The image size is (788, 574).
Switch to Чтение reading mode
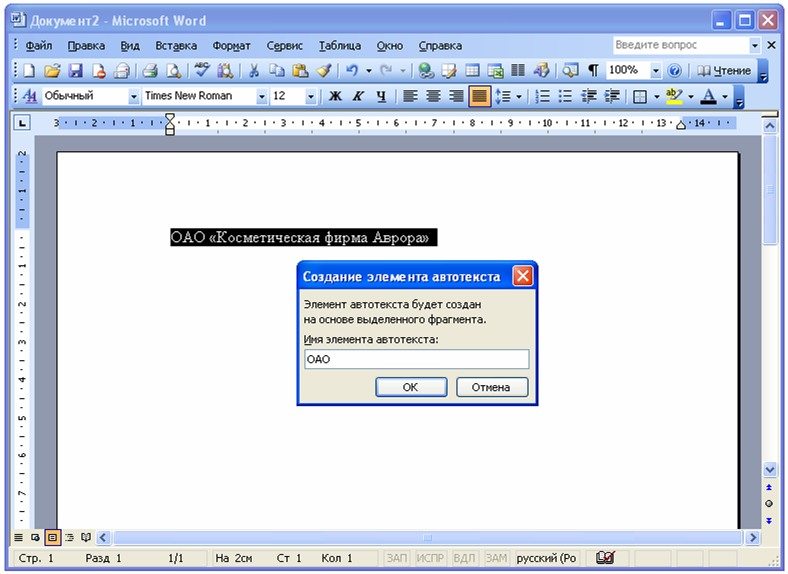pyautogui.click(x=724, y=71)
